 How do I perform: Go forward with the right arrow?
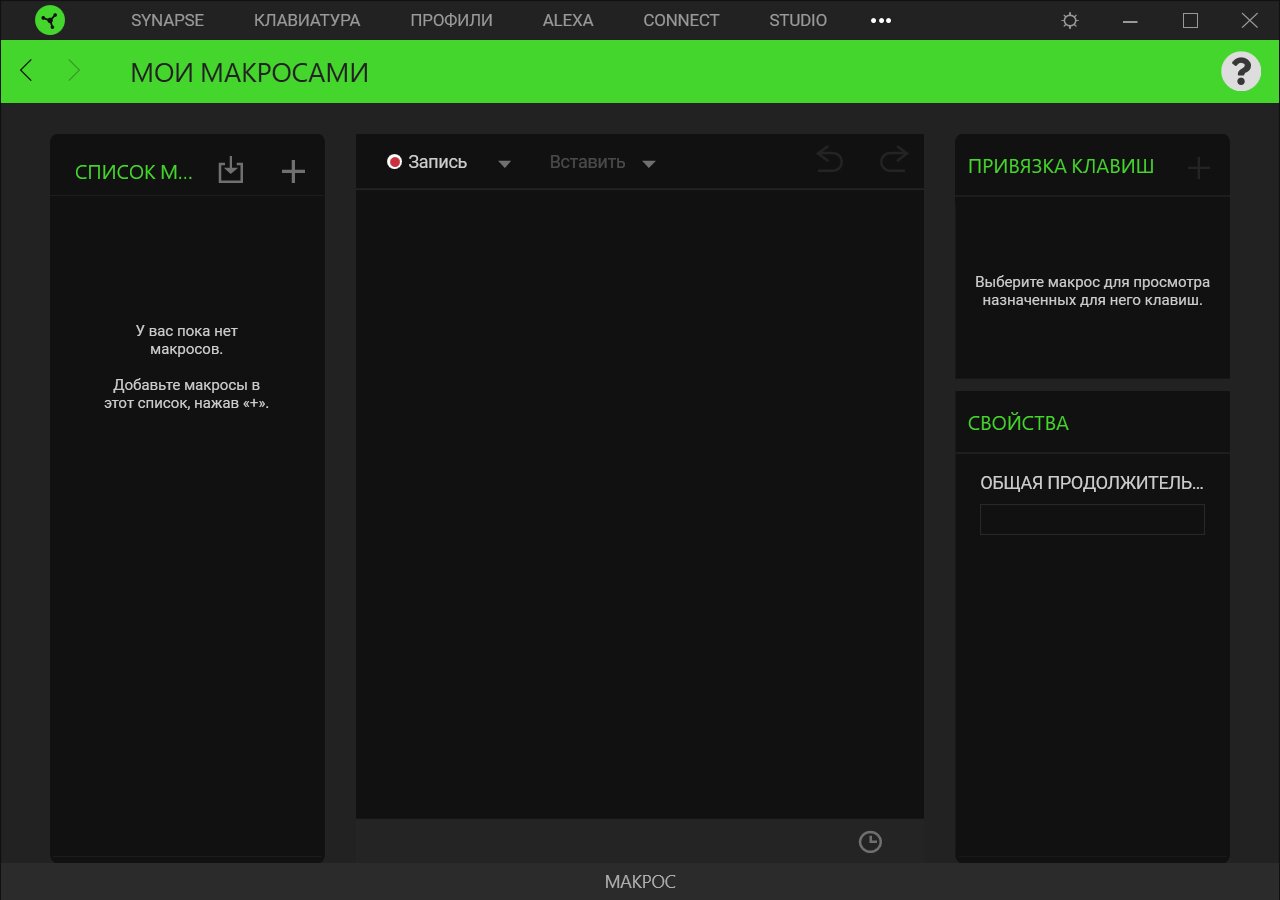click(x=74, y=70)
